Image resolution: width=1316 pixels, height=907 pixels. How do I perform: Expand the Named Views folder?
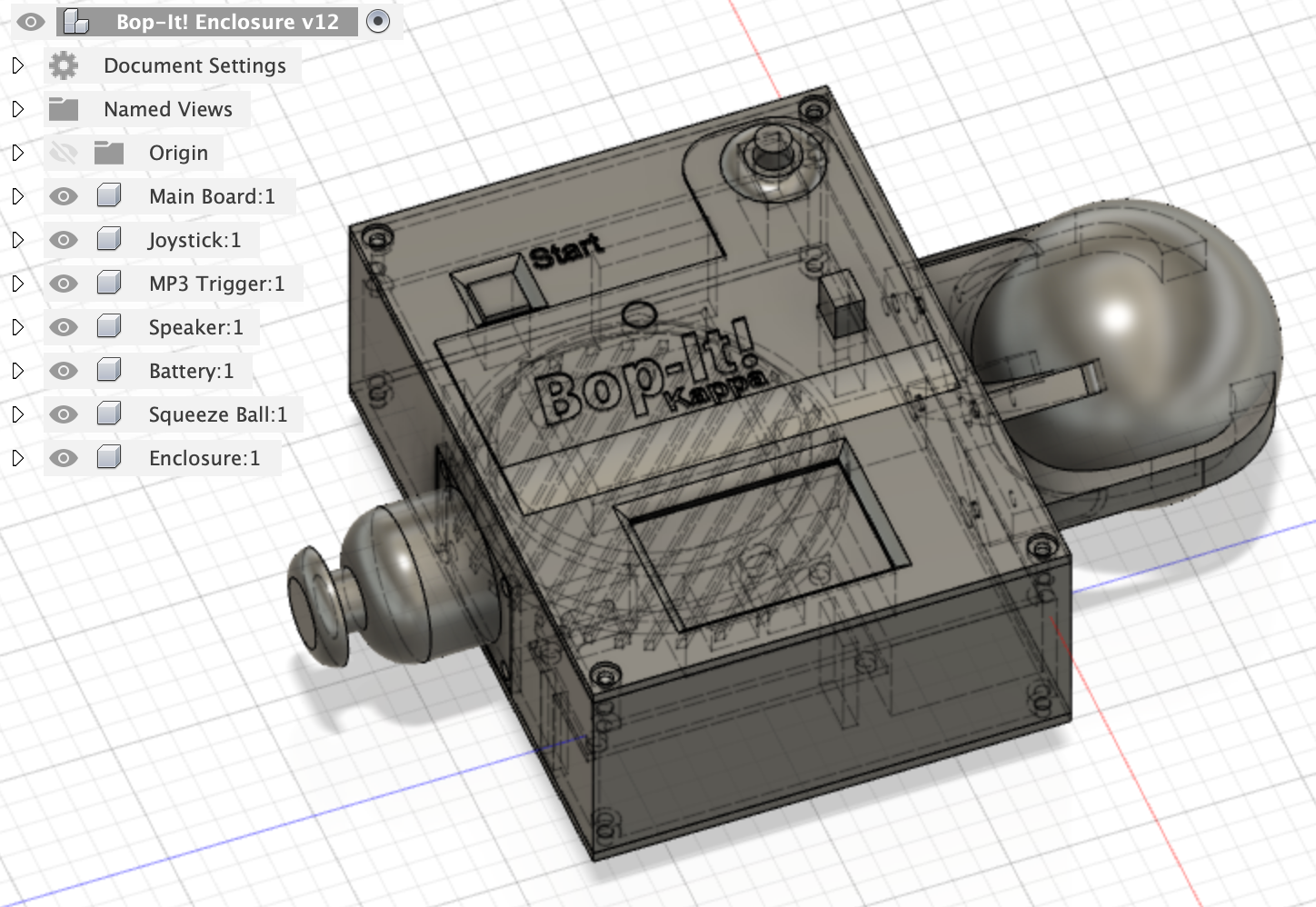pyautogui.click(x=18, y=109)
